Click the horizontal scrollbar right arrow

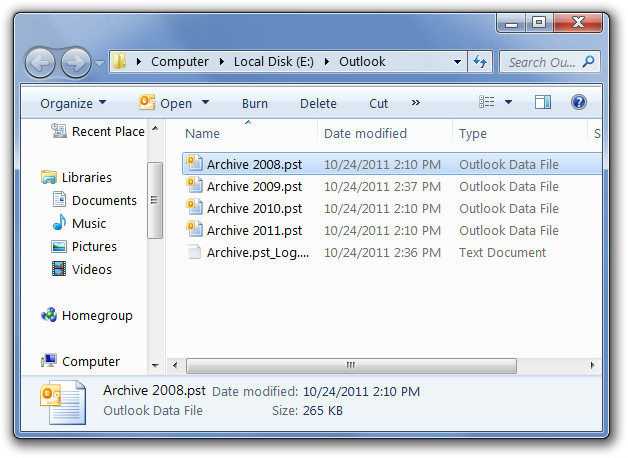tap(592, 365)
